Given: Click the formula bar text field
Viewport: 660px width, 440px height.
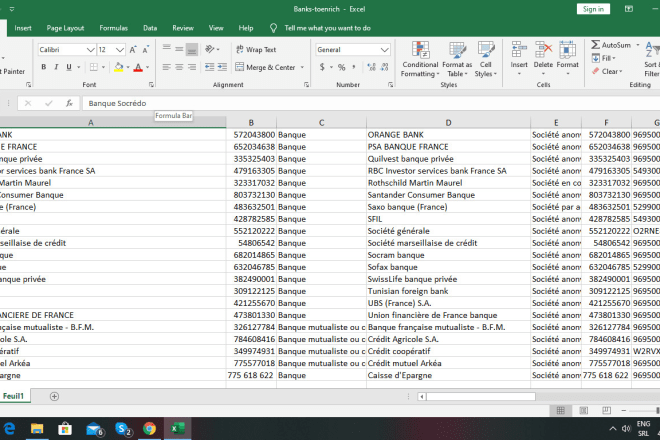Looking at the screenshot, I should [370, 103].
